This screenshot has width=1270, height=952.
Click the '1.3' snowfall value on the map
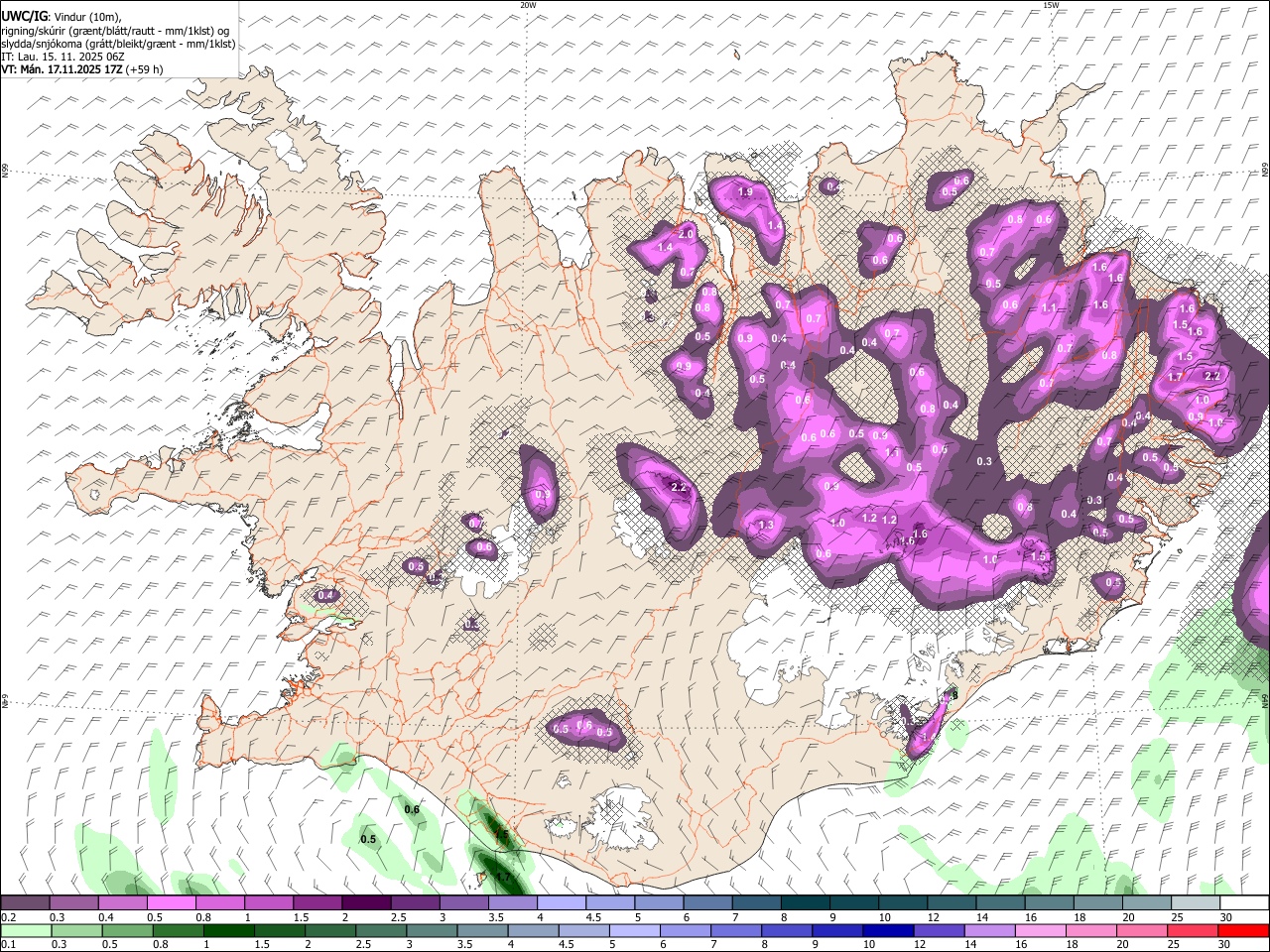point(765,526)
